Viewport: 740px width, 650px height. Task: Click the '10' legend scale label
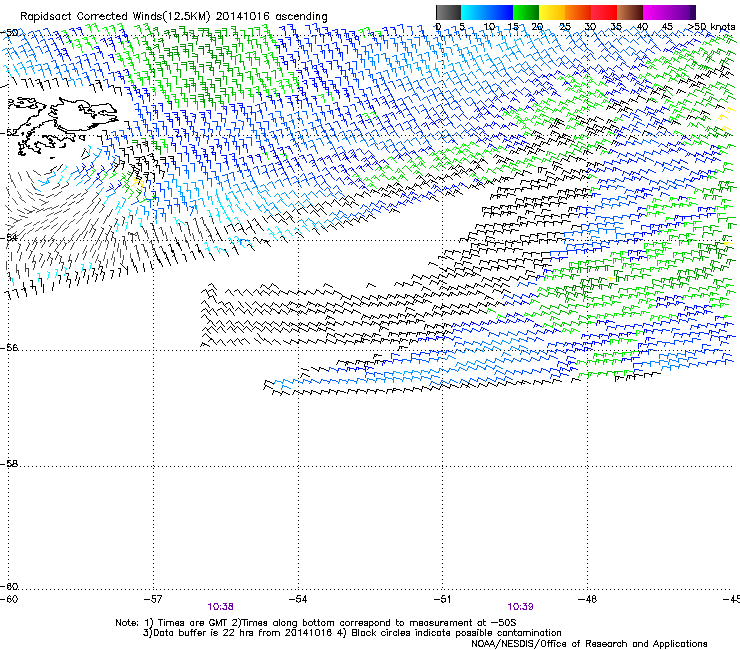click(489, 27)
